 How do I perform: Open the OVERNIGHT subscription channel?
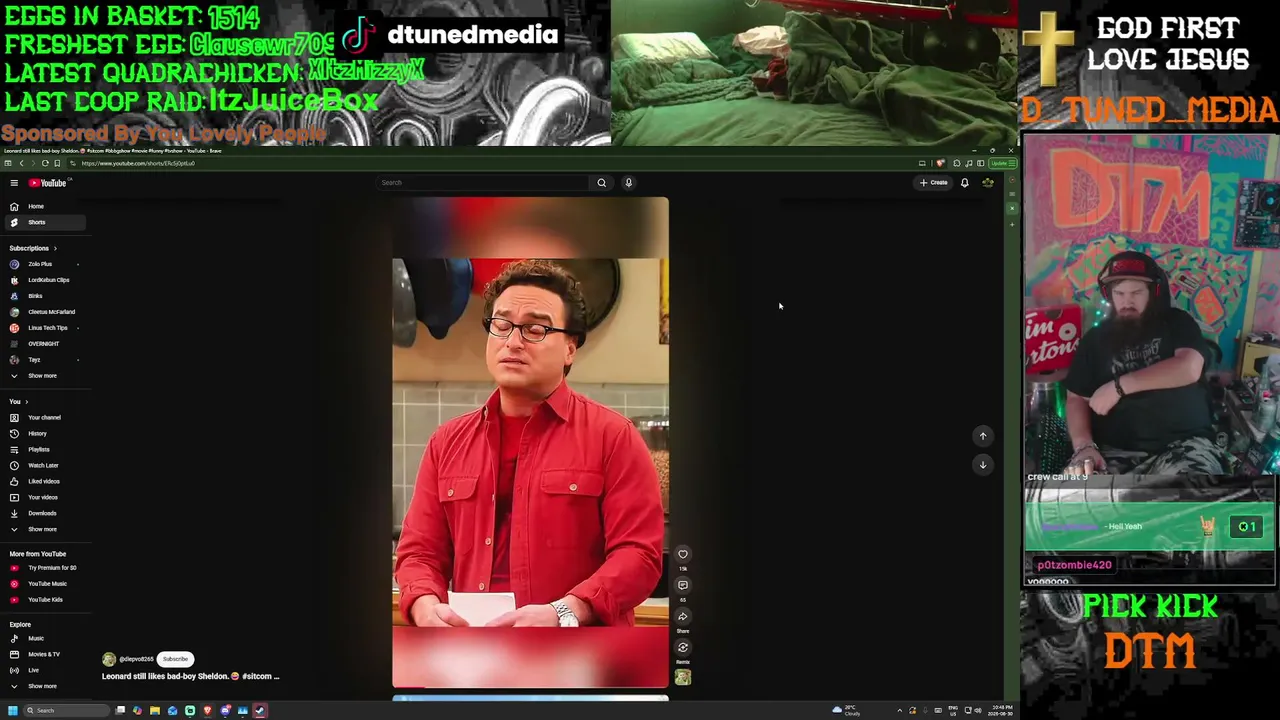tap(45, 344)
